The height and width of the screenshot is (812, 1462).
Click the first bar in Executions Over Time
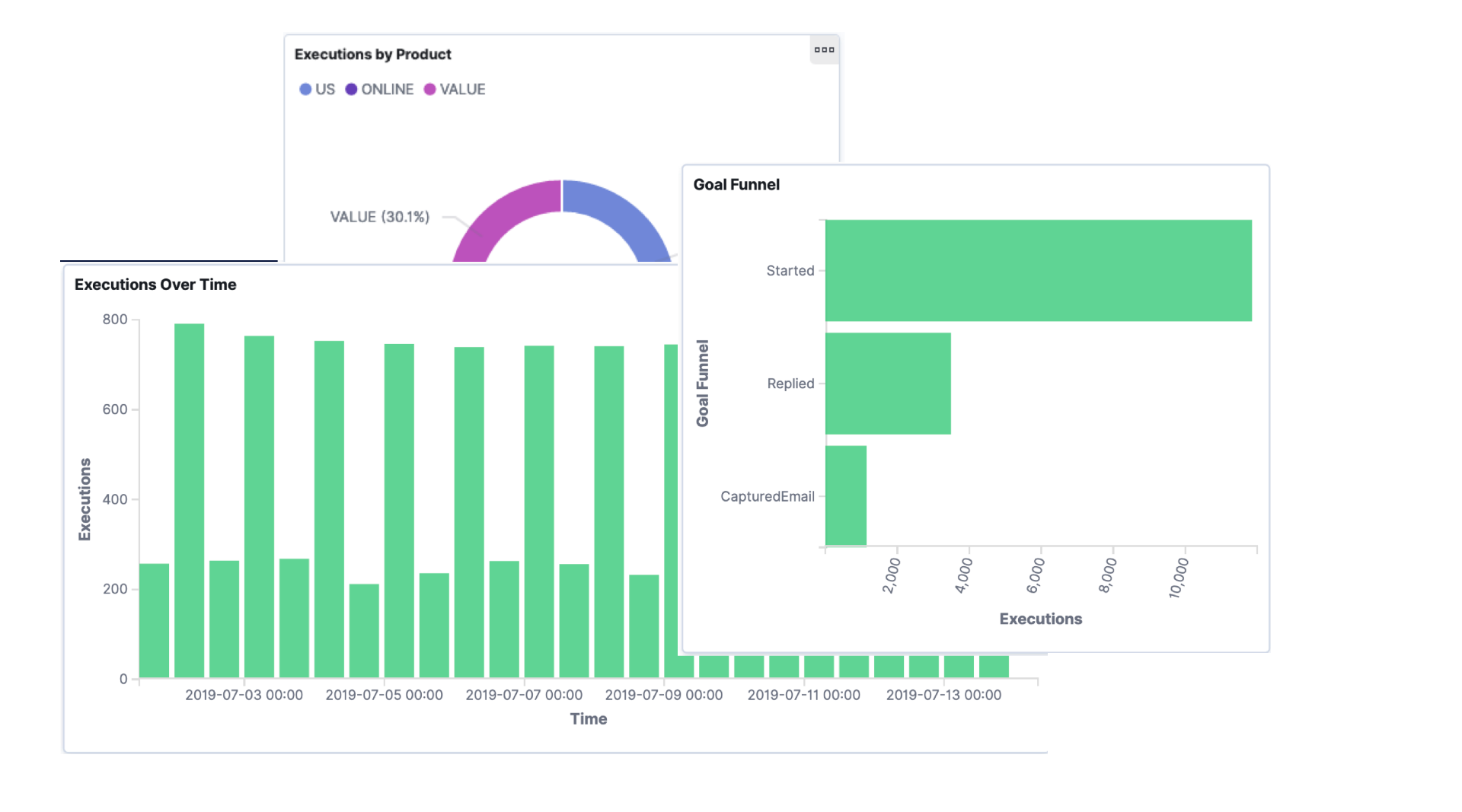(154, 620)
